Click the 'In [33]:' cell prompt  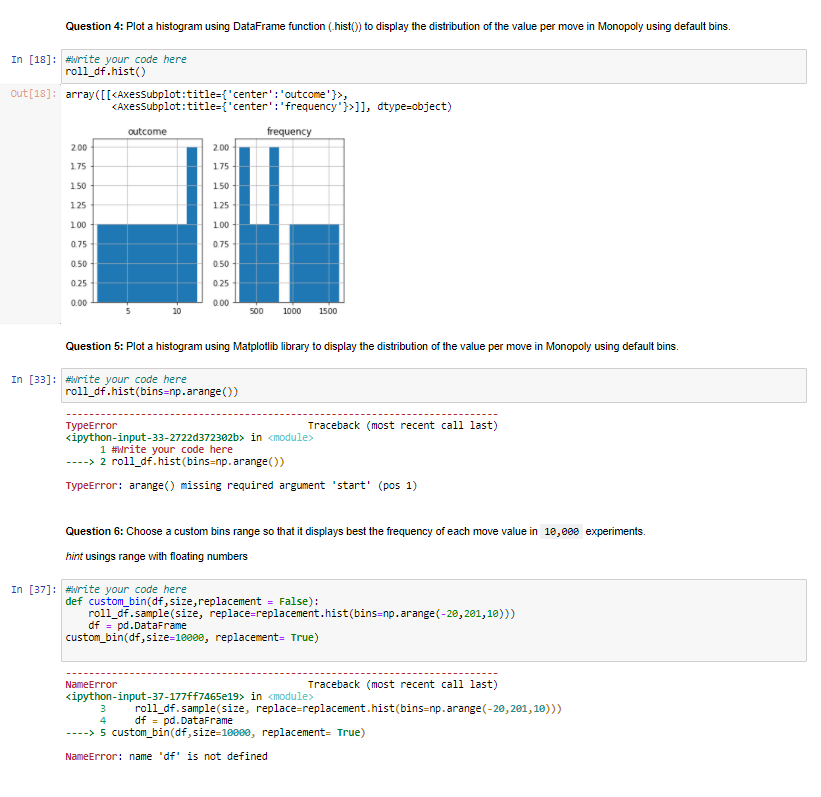(x=34, y=380)
